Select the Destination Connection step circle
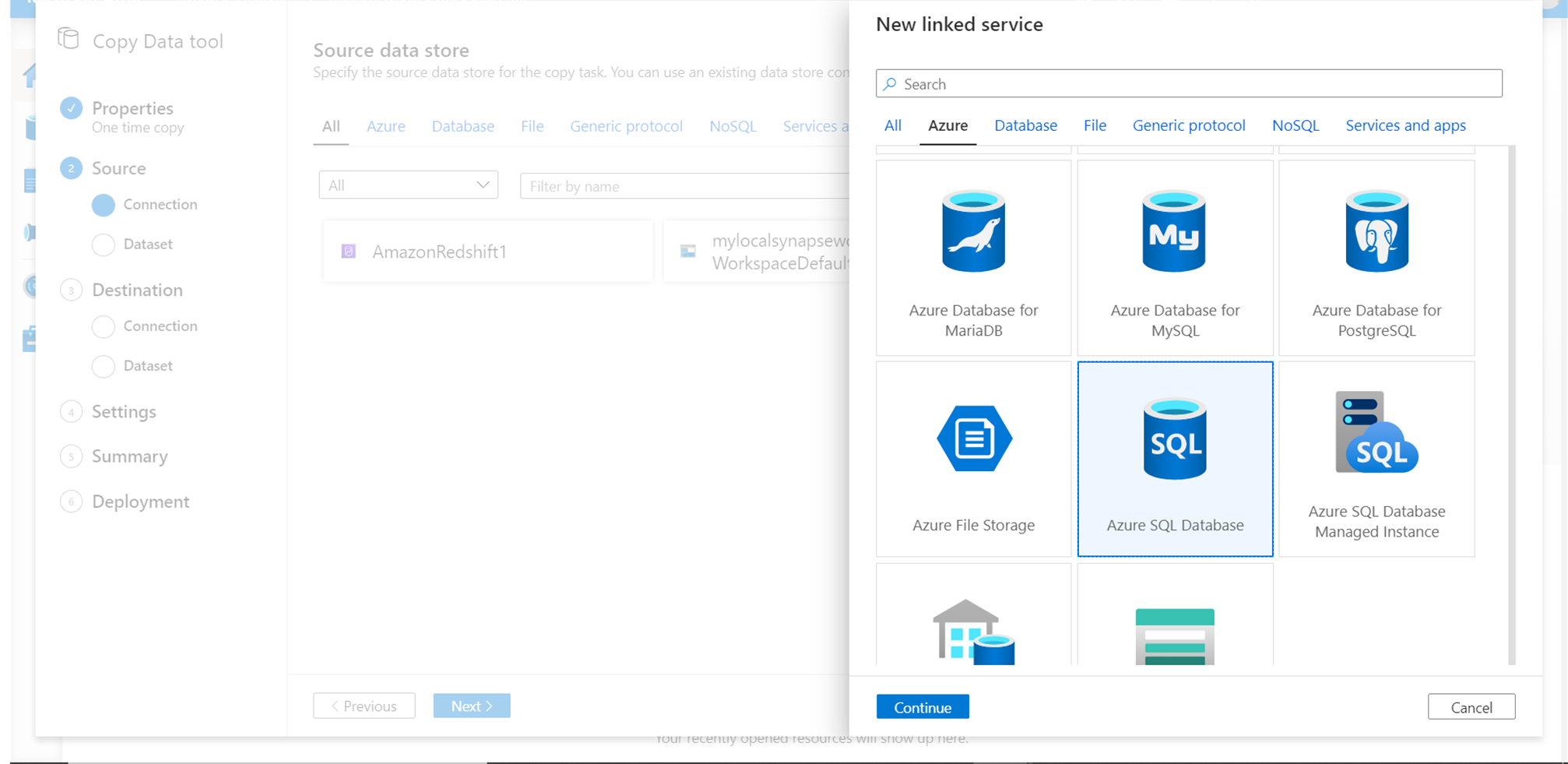1568x764 pixels. click(x=103, y=326)
